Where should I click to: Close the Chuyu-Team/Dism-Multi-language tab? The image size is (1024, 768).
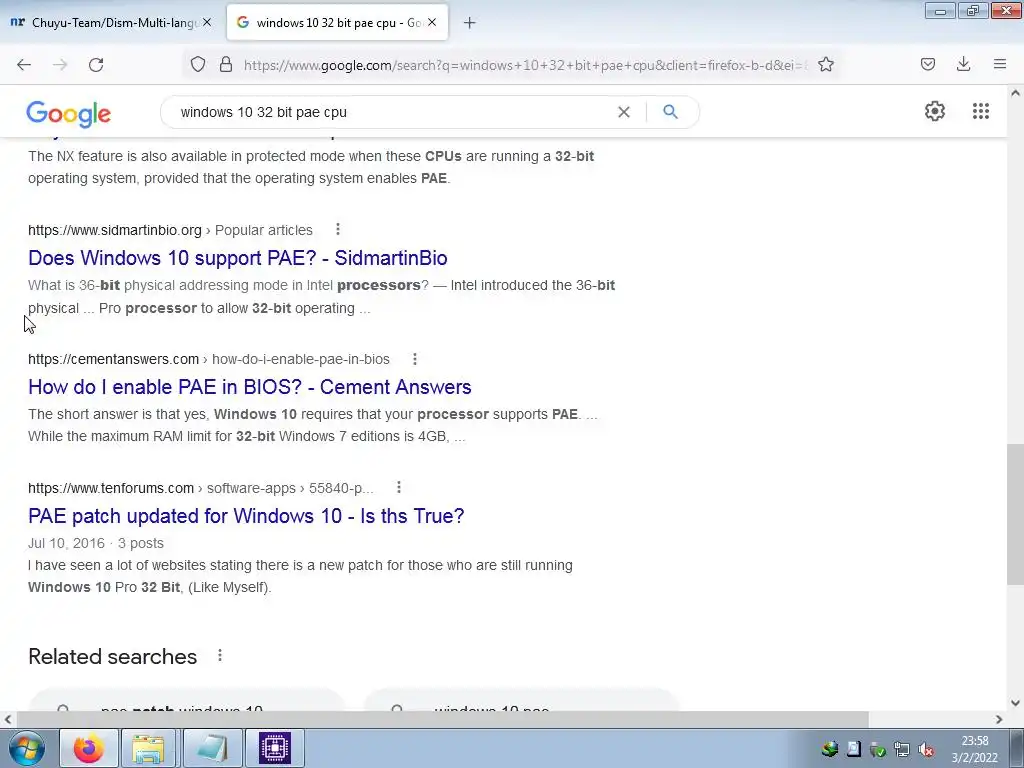click(x=207, y=22)
